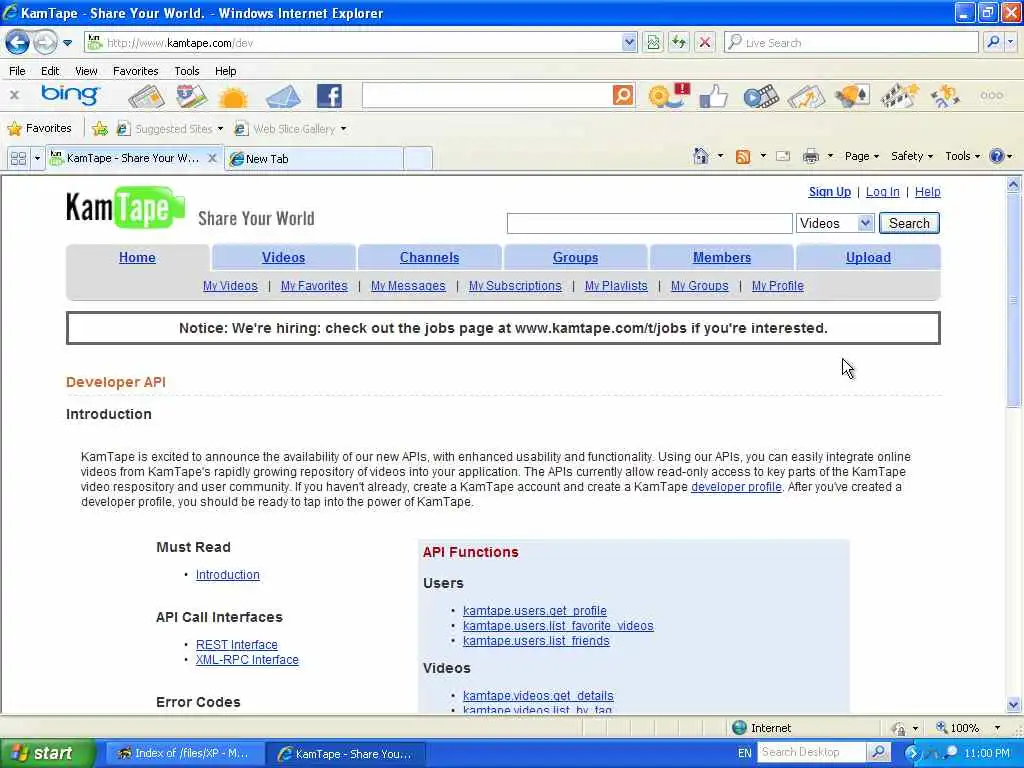Click the Quick Tabs grid icon
The height and width of the screenshot is (768, 1024).
(x=18, y=158)
